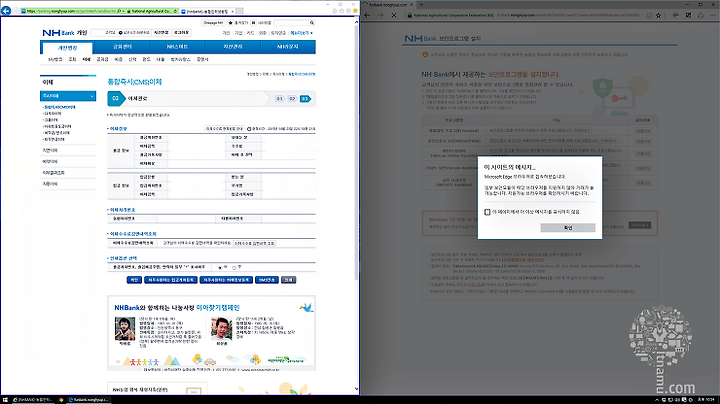This screenshot has height=404, width=720.
Task: Click the NH Bank logo in left window
Action: [58, 33]
